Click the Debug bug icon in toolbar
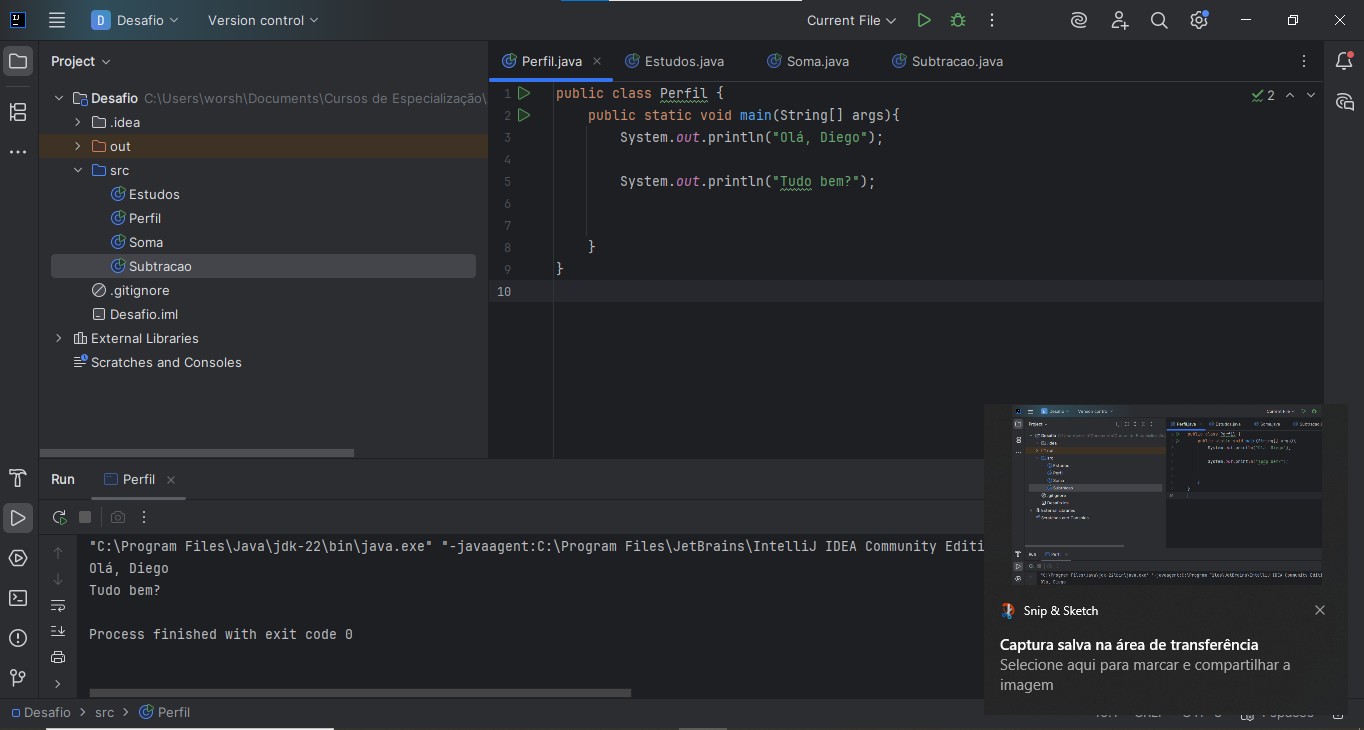The height and width of the screenshot is (730, 1364). coord(958,20)
